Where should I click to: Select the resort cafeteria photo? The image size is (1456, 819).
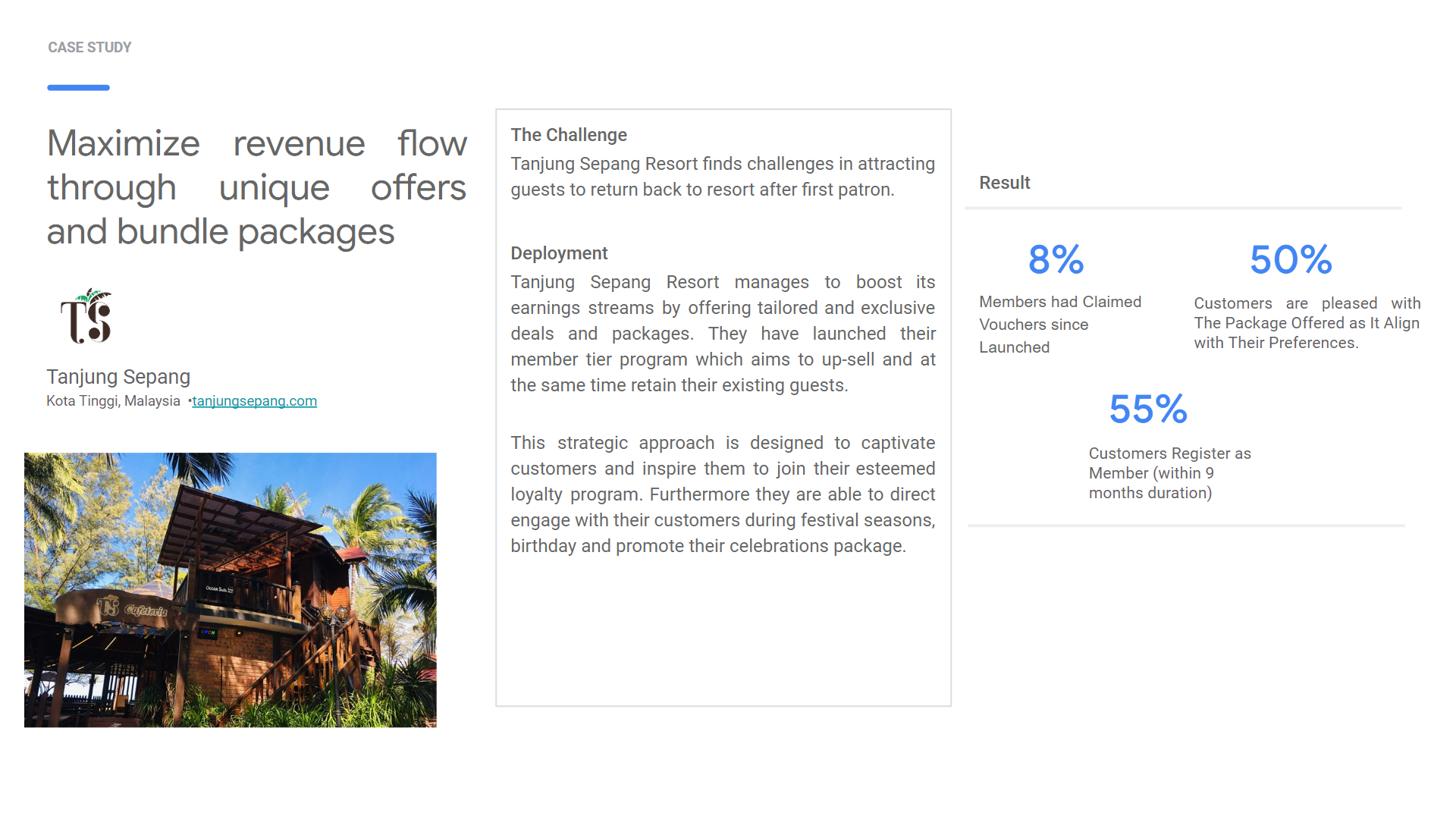(x=231, y=590)
